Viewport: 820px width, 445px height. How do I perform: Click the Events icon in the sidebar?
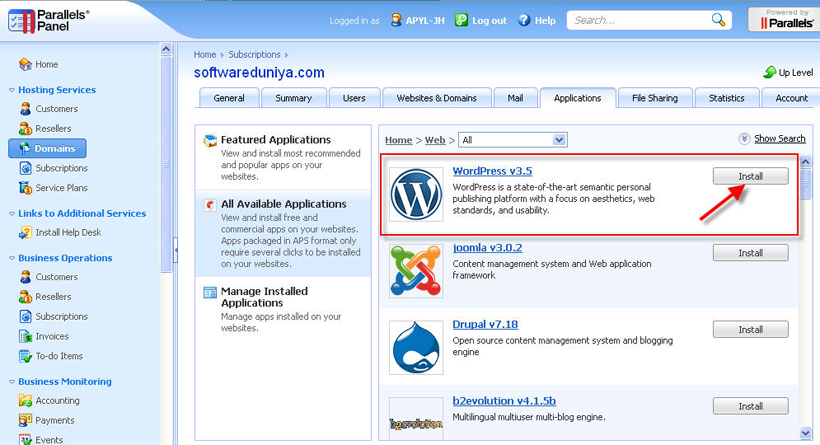pos(25,439)
